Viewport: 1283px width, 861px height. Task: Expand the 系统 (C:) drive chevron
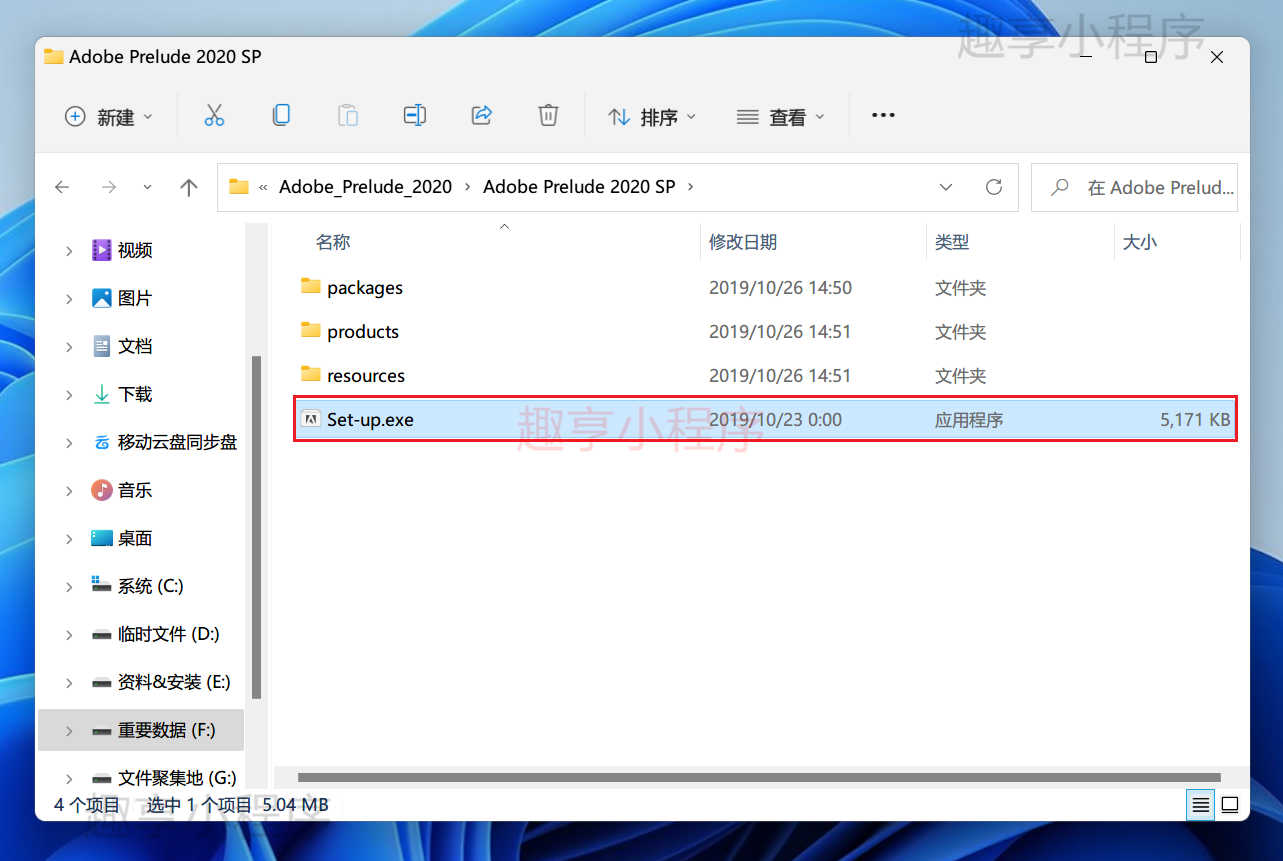(x=69, y=587)
